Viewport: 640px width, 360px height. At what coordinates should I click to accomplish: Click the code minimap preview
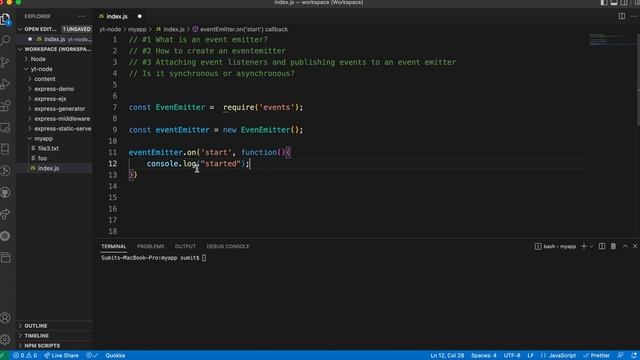pyautogui.click(x=606, y=39)
